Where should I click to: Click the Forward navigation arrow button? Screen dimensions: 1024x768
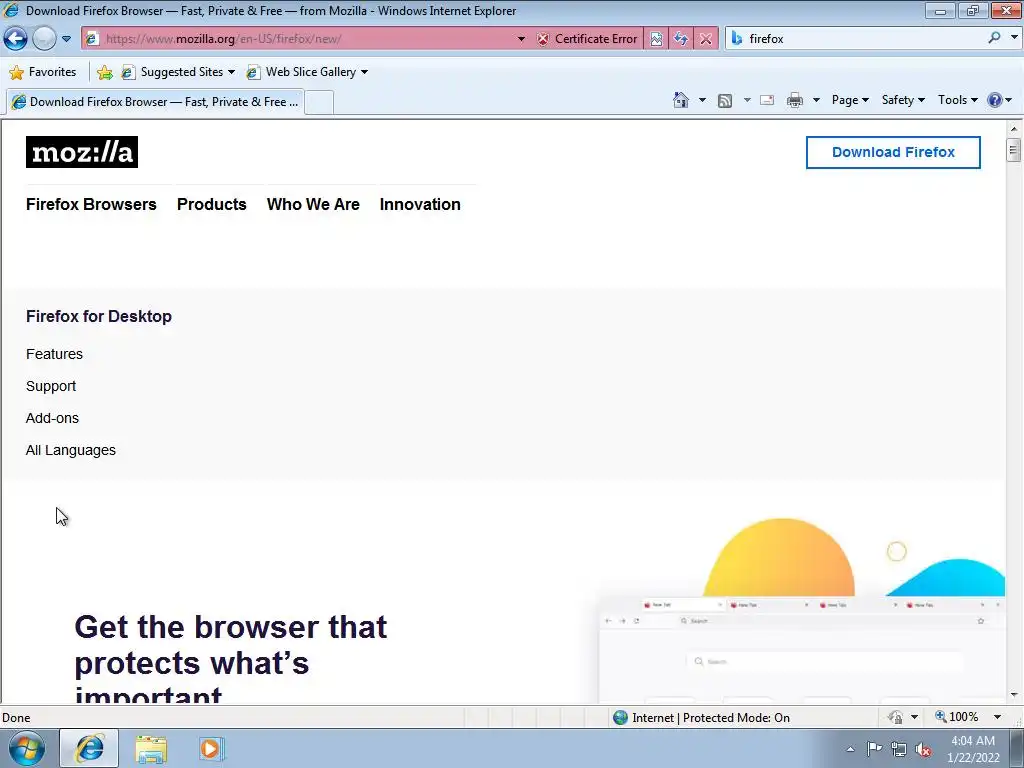click(44, 39)
